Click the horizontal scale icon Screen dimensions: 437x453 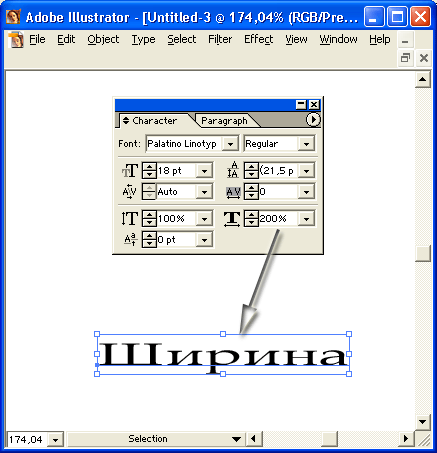click(x=232, y=219)
